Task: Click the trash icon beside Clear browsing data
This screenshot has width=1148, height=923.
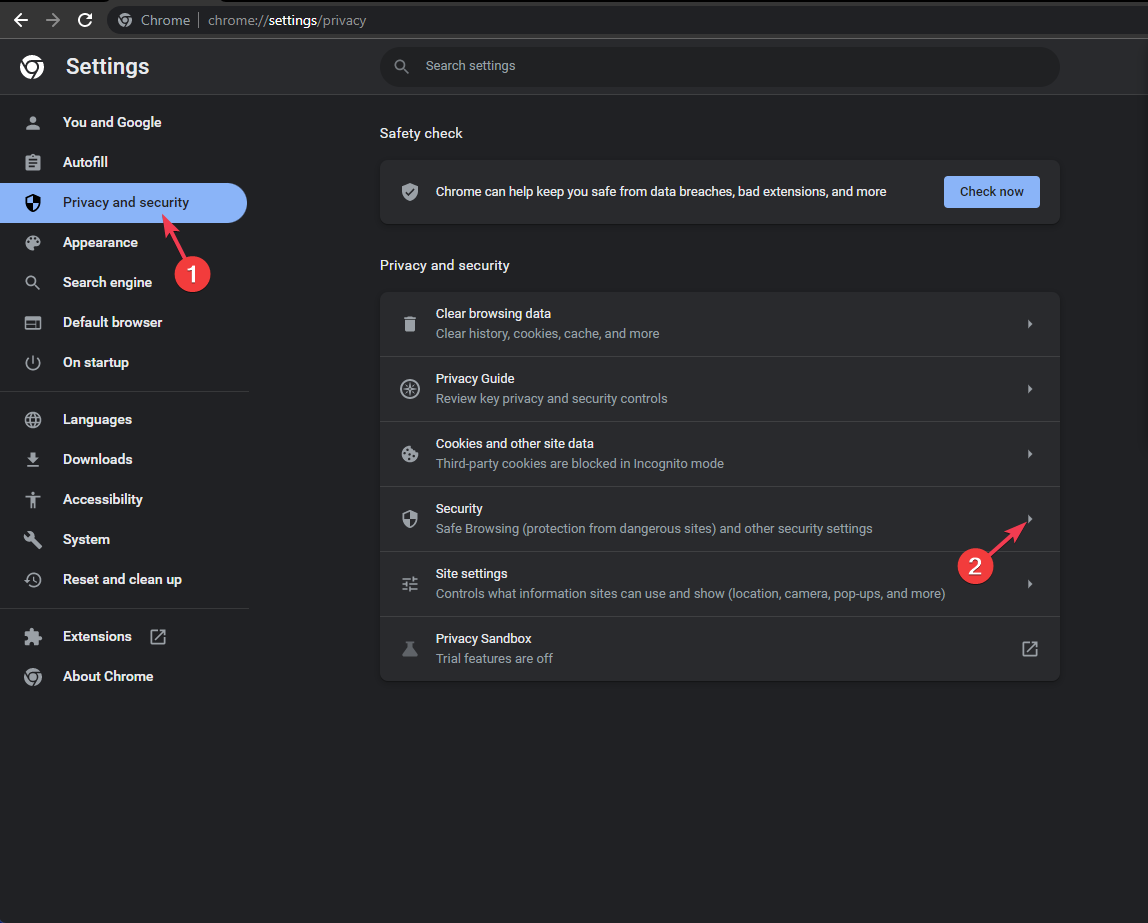Action: tap(409, 324)
